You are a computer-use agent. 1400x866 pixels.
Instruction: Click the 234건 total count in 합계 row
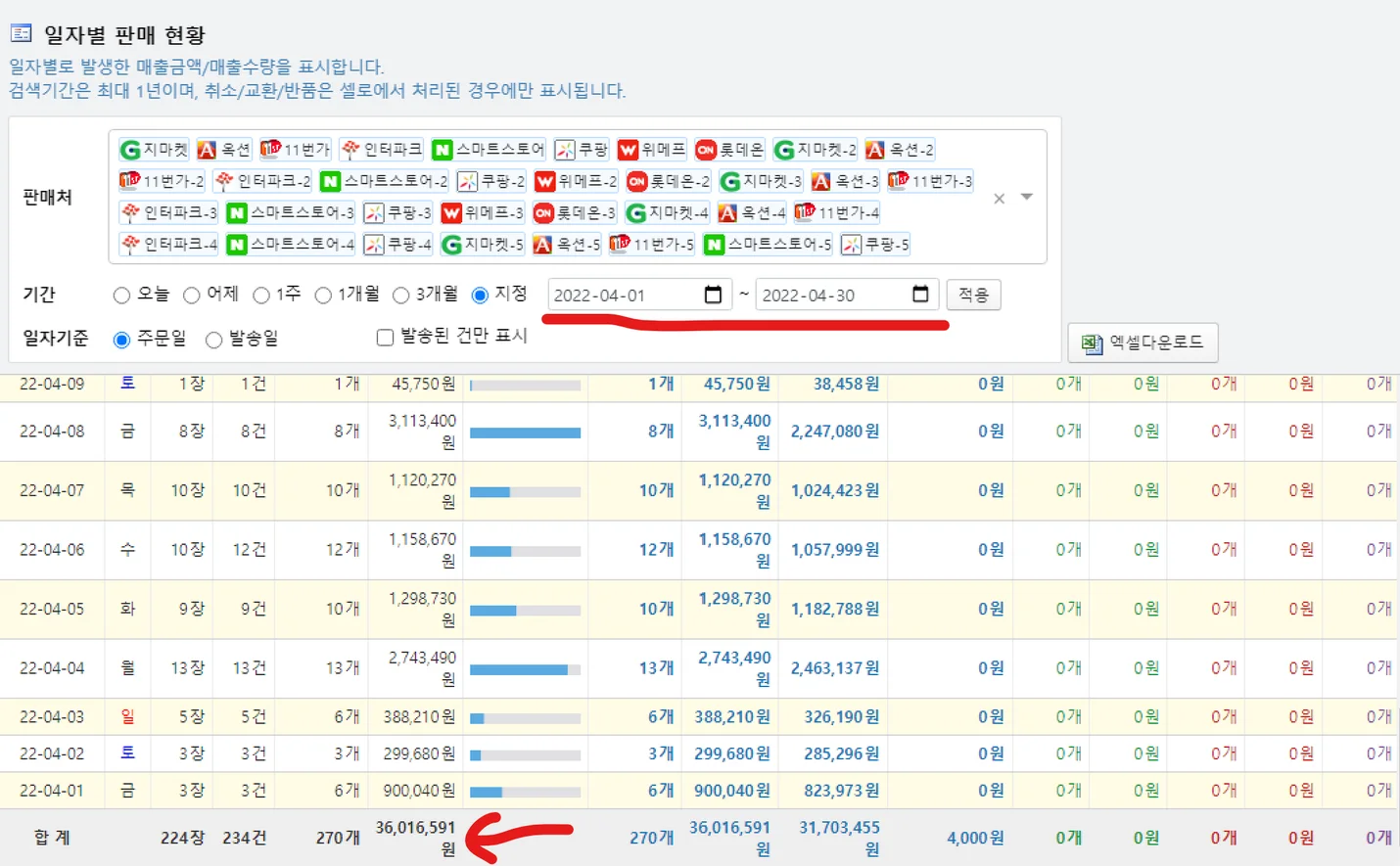[245, 839]
